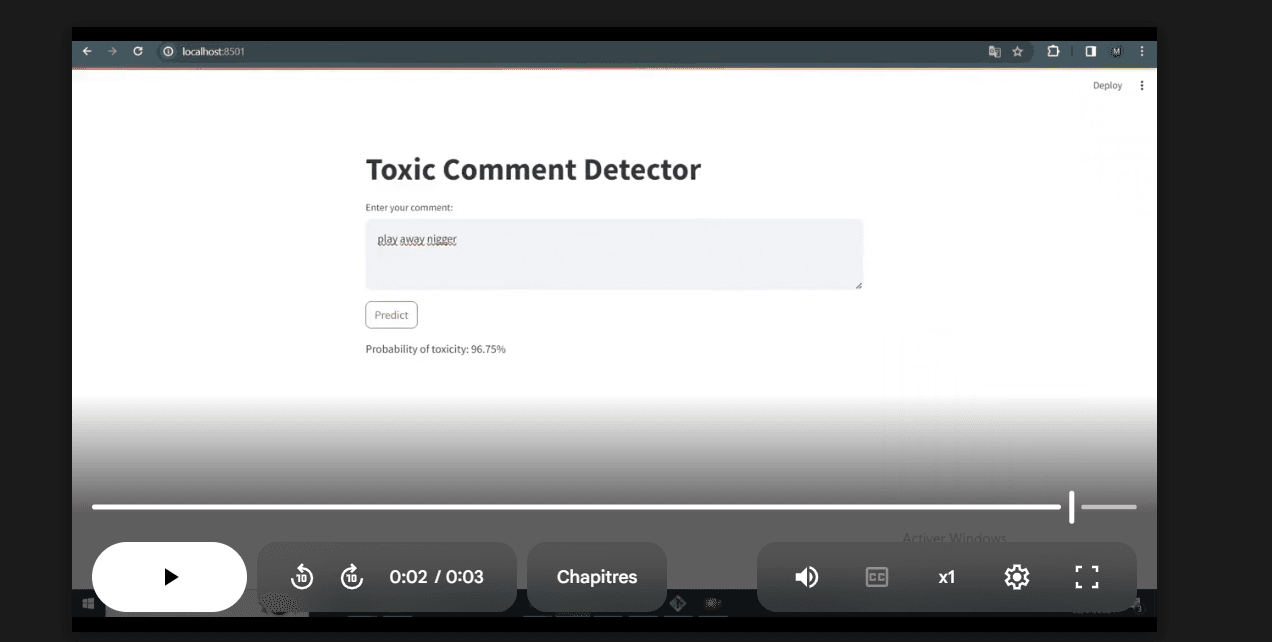This screenshot has width=1272, height=642.
Task: Click the browser forward arrow
Action: tap(112, 51)
